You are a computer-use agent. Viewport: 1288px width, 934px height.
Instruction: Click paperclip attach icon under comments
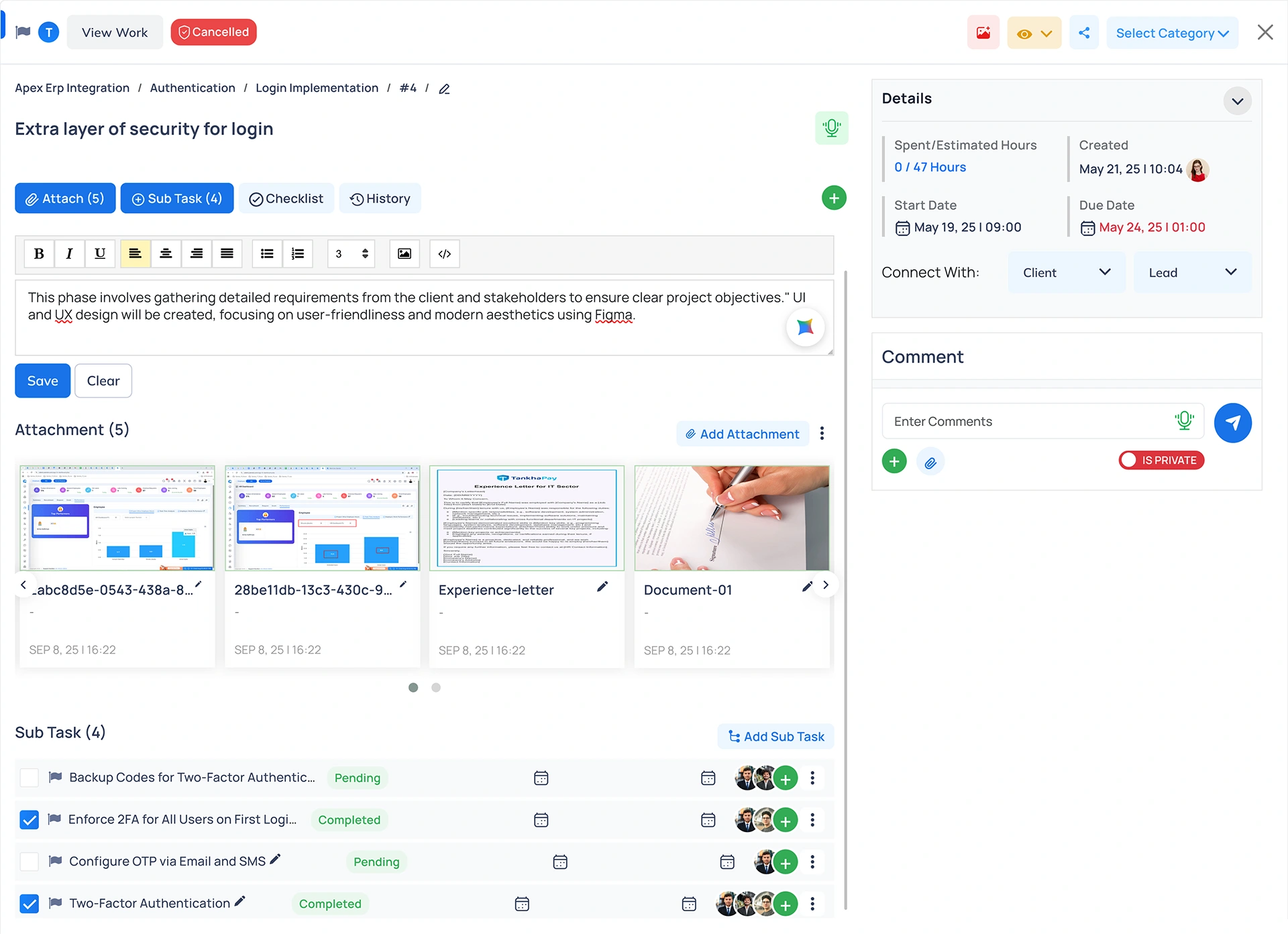click(930, 462)
